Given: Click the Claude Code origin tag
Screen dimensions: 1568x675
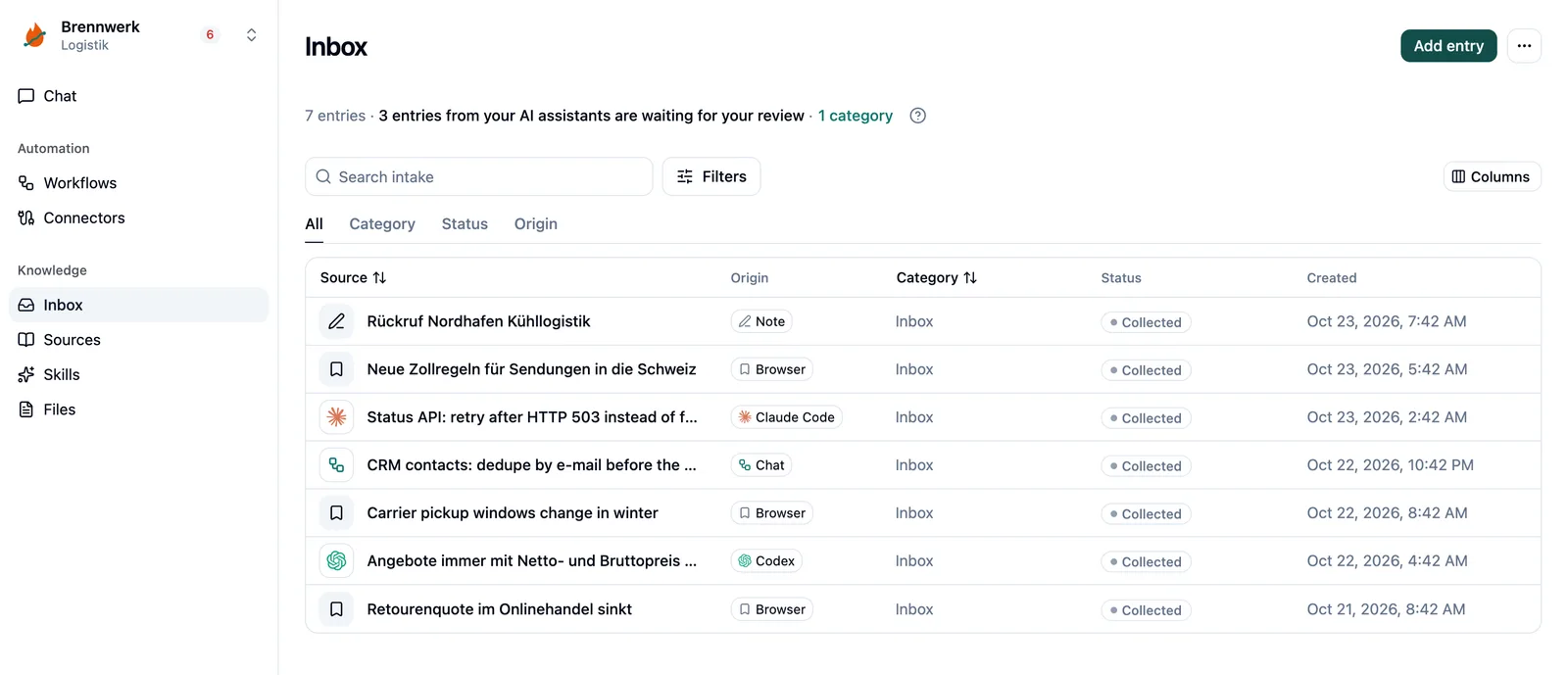Looking at the screenshot, I should [786, 417].
